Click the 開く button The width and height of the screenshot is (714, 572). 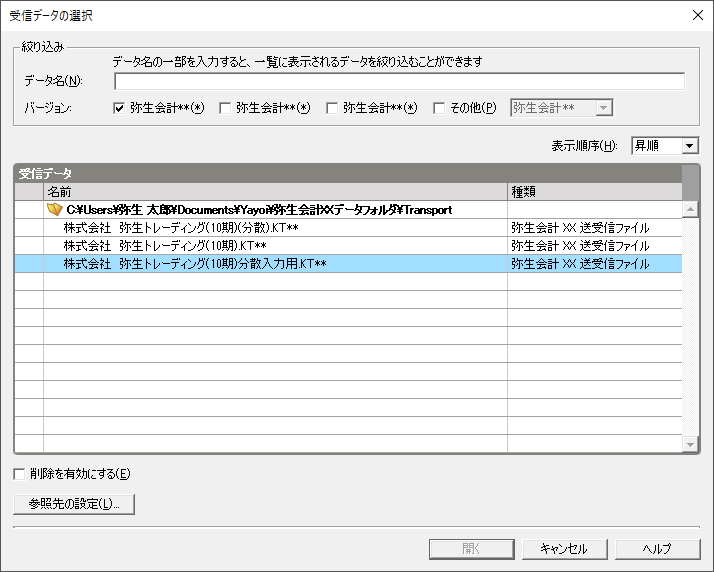(x=472, y=549)
